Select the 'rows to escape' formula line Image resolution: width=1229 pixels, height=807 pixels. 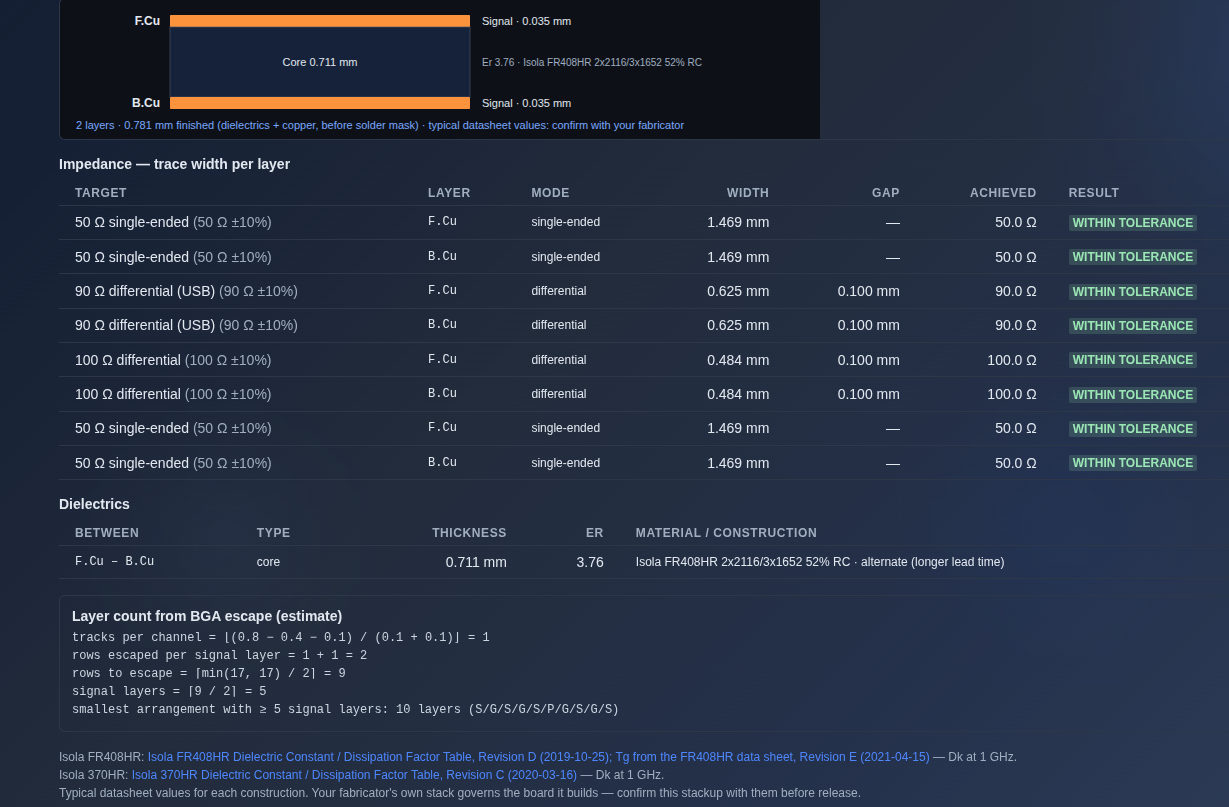click(x=209, y=673)
